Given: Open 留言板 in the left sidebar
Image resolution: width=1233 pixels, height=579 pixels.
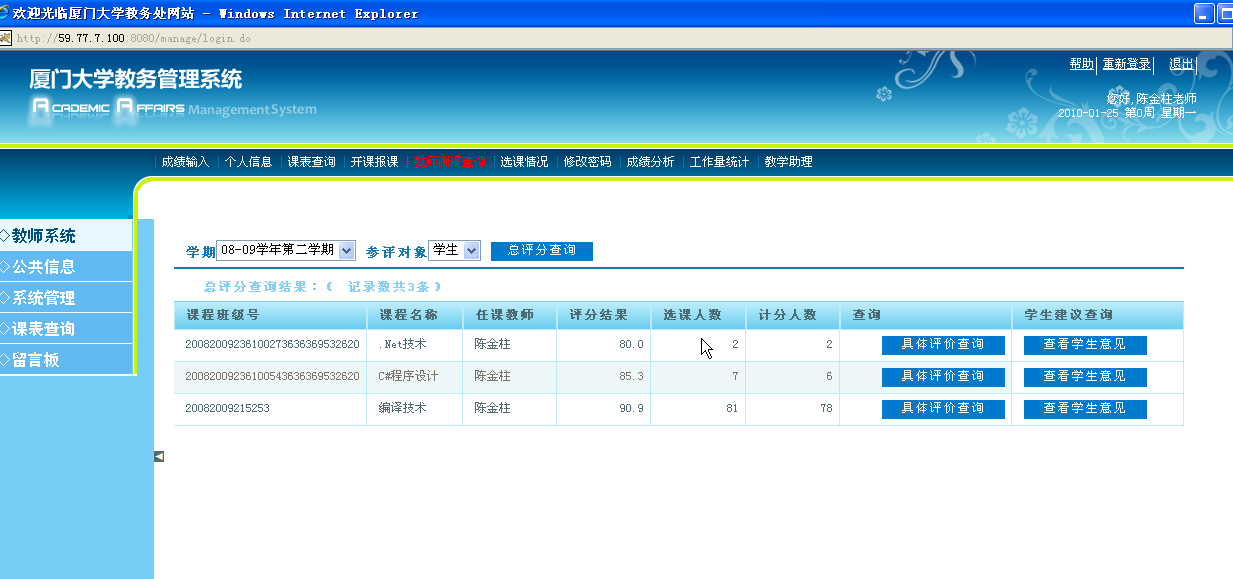Looking at the screenshot, I should [x=36, y=360].
